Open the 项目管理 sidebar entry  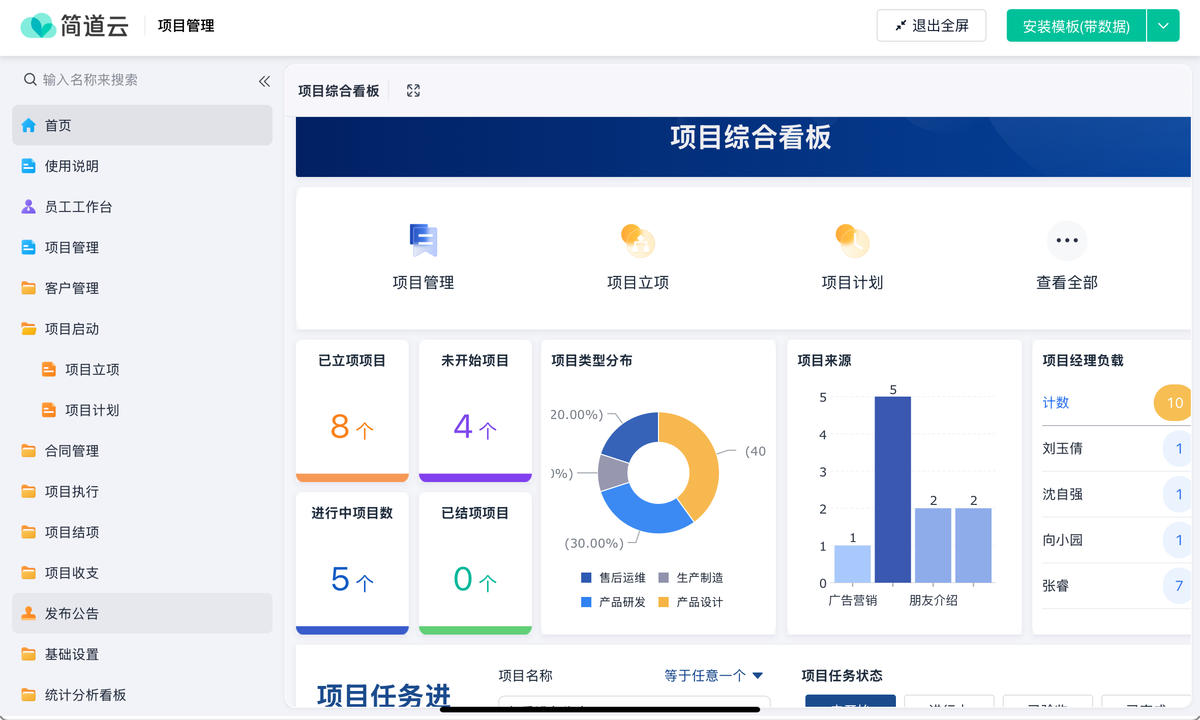tap(142, 247)
